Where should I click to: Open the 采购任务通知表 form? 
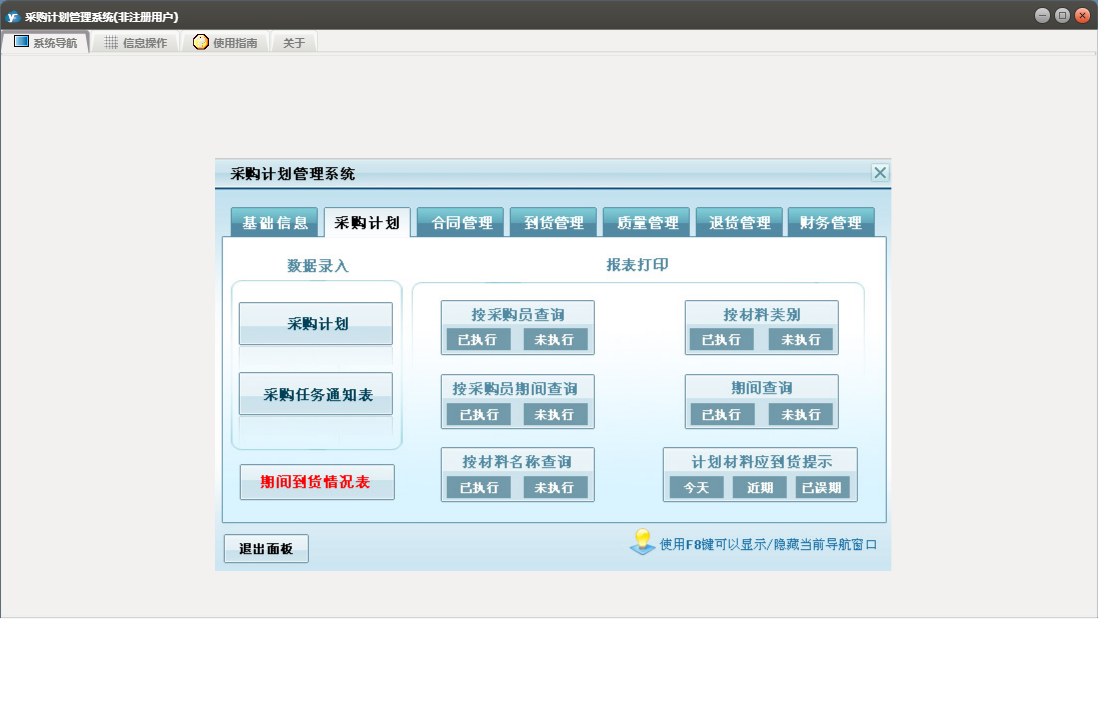tap(316, 395)
